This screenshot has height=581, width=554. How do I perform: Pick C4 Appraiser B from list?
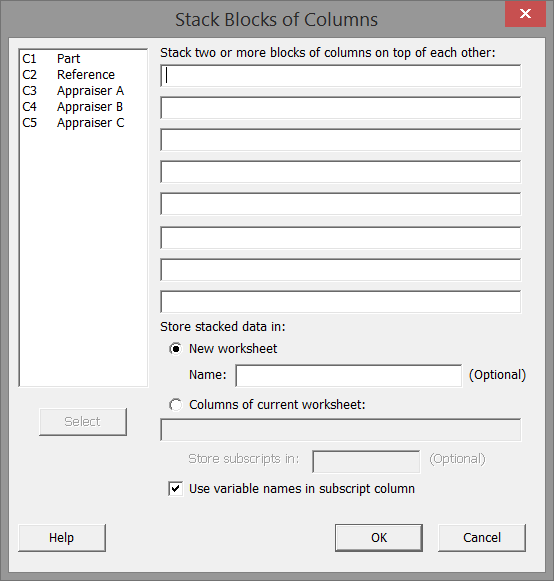click(72, 107)
